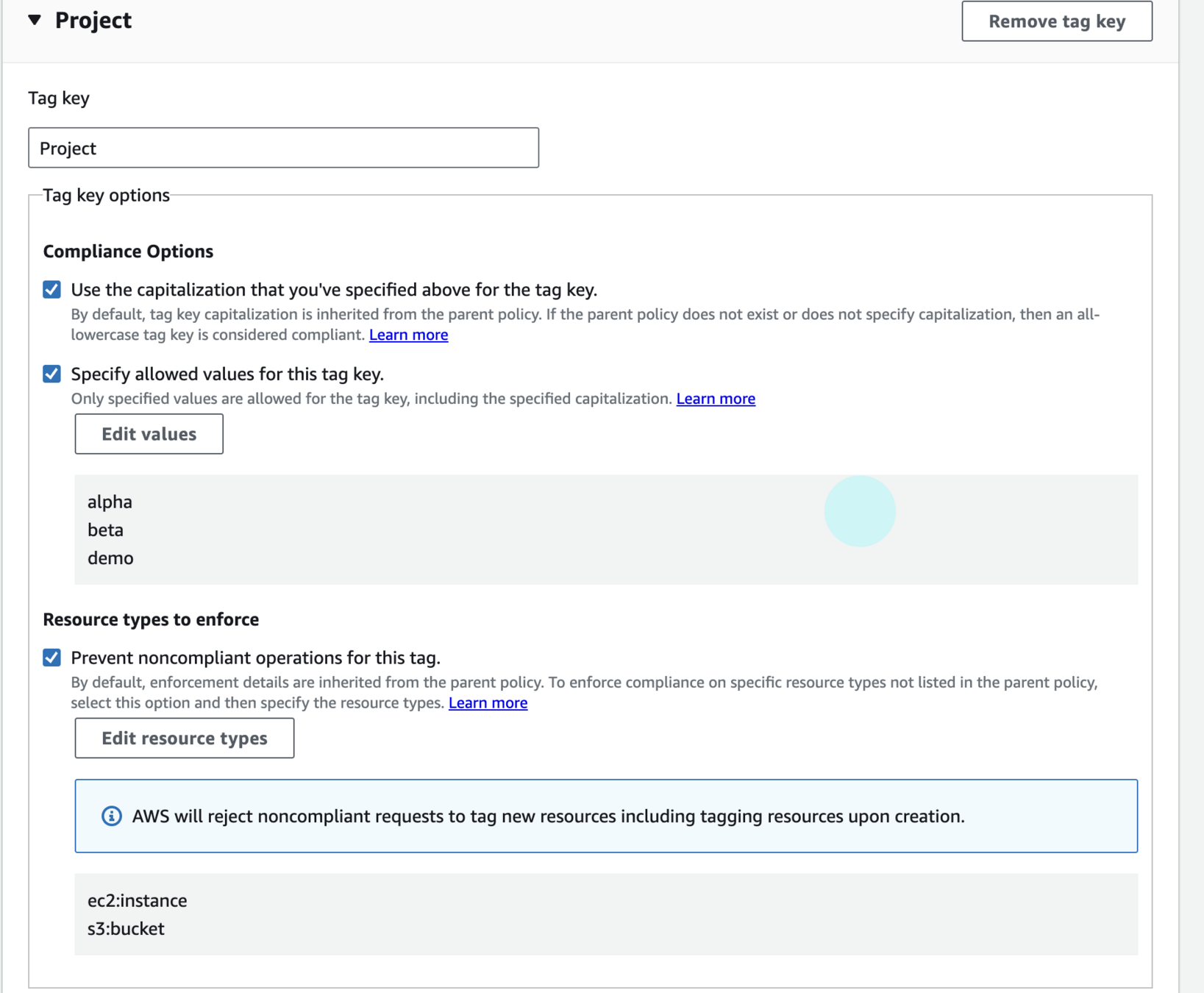Open Learn more link for allowed values
The image size is (1204, 993).
tap(716, 399)
